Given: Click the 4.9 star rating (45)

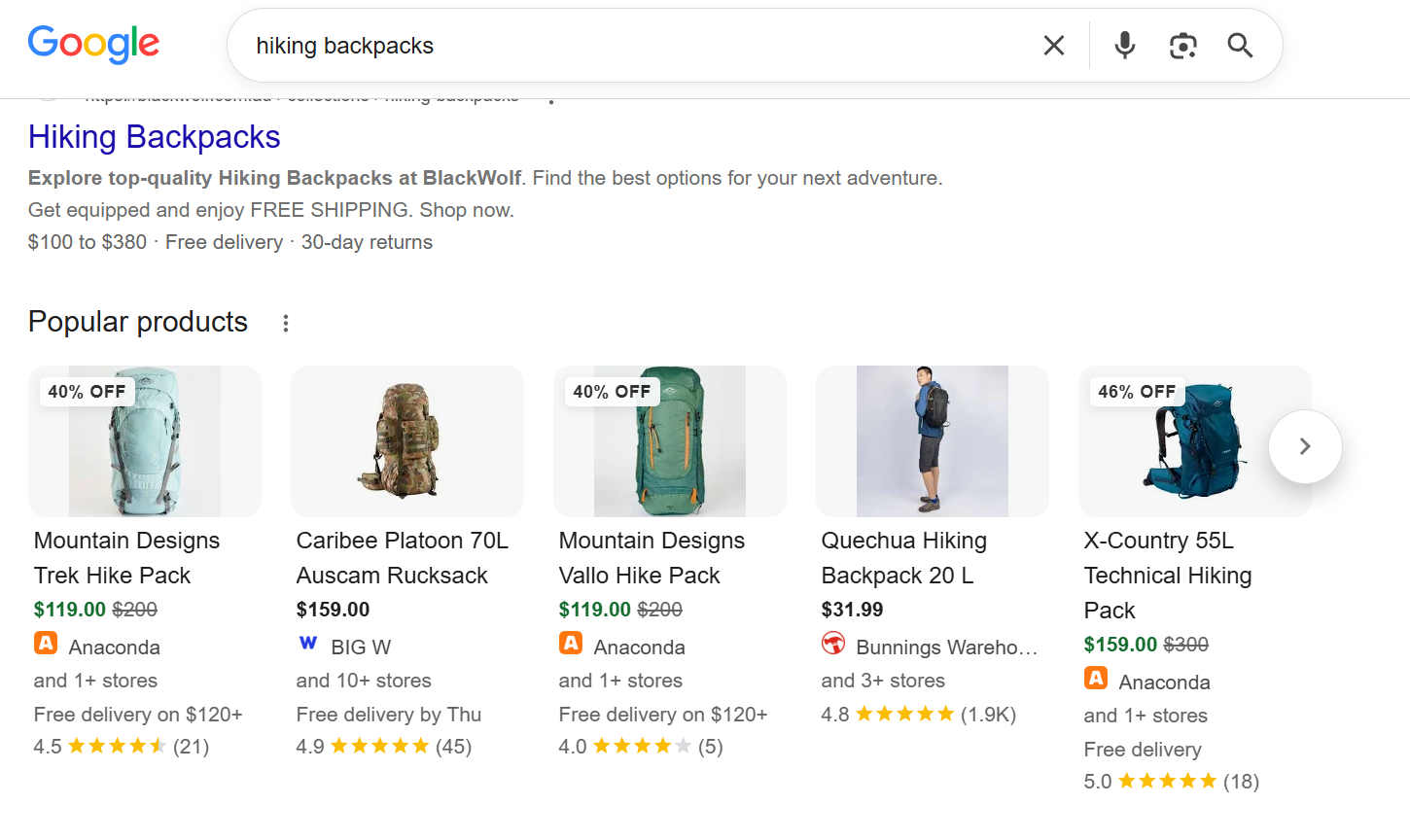Looking at the screenshot, I should (x=384, y=747).
